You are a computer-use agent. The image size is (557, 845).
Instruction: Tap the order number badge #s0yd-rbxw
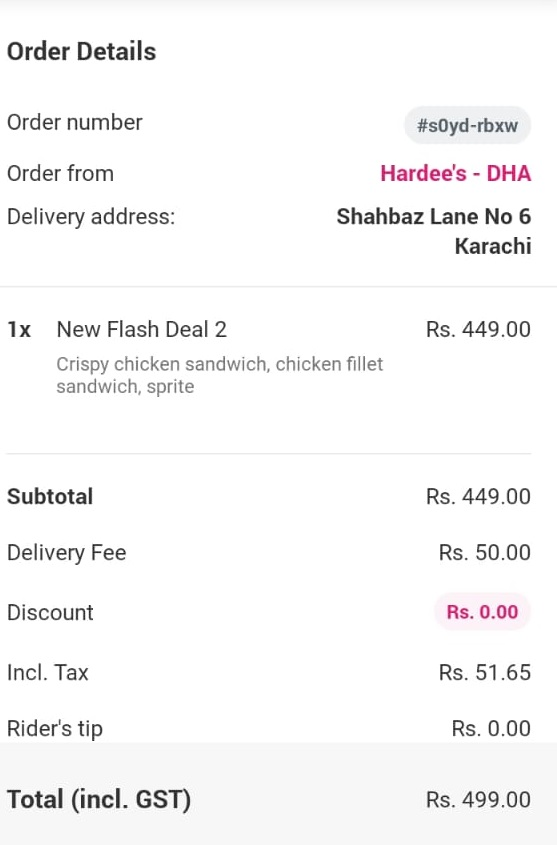(467, 126)
